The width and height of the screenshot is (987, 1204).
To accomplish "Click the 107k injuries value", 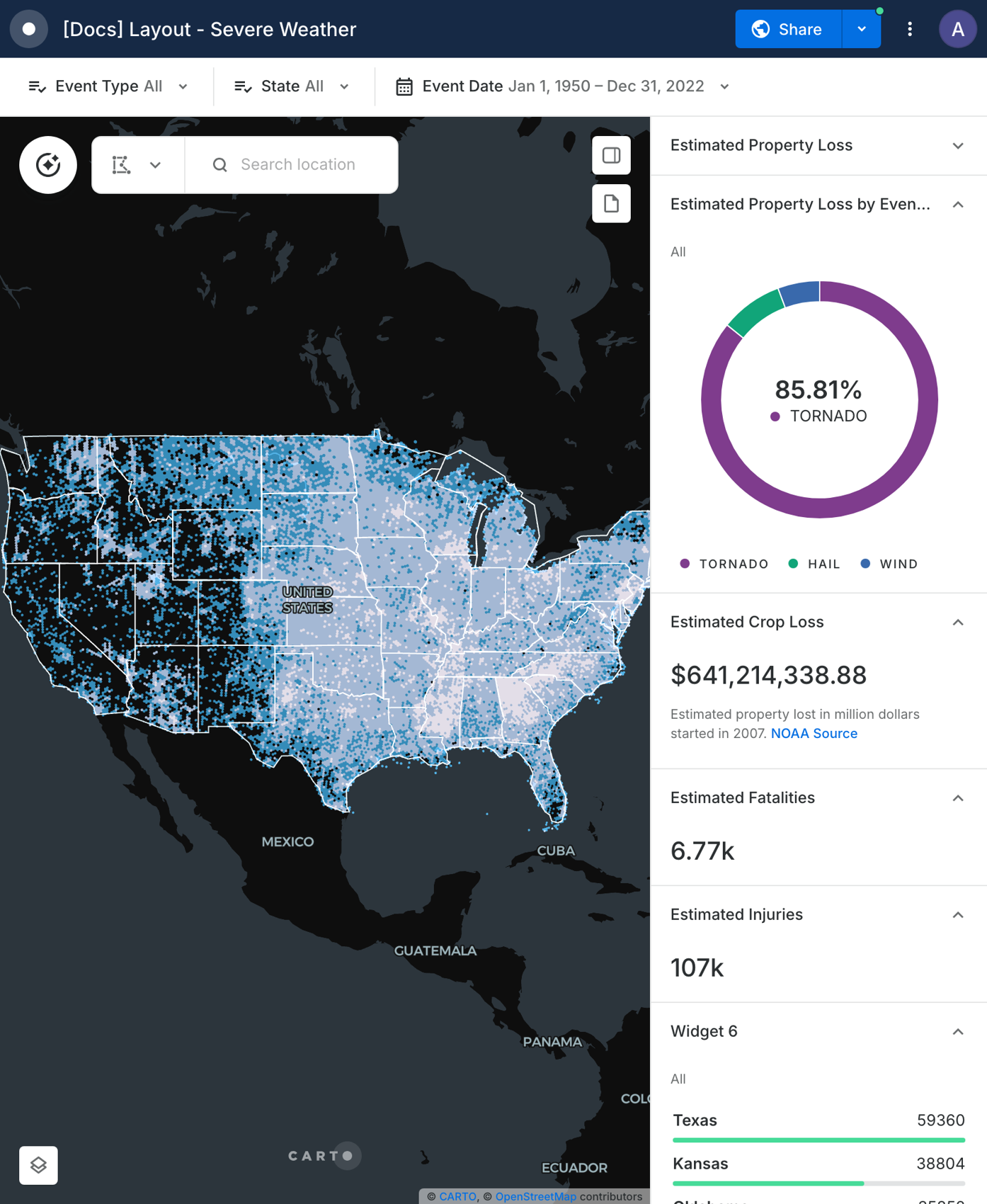I will 697,968.
